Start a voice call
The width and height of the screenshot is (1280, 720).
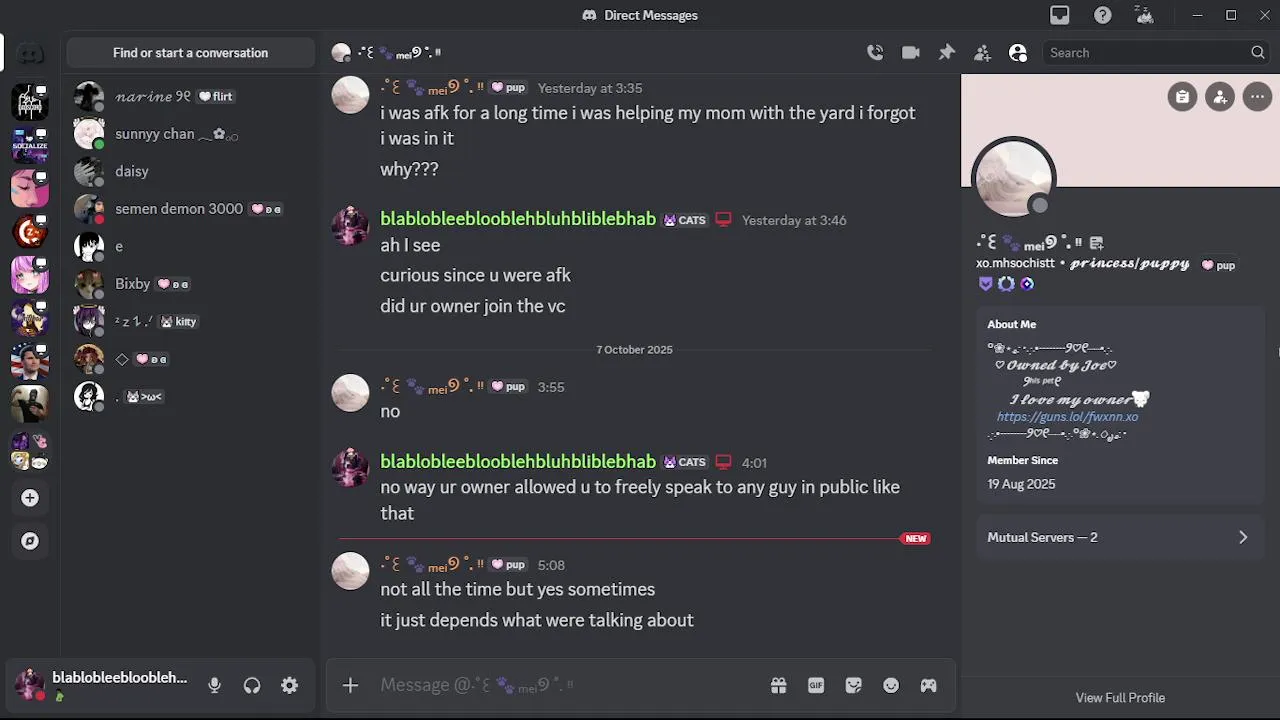click(875, 53)
